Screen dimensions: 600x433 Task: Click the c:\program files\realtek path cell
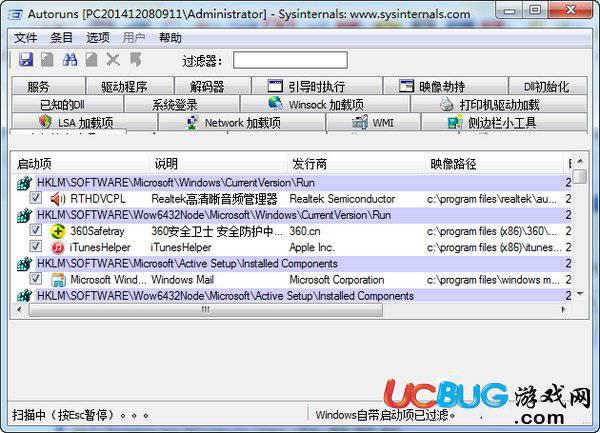(492, 199)
